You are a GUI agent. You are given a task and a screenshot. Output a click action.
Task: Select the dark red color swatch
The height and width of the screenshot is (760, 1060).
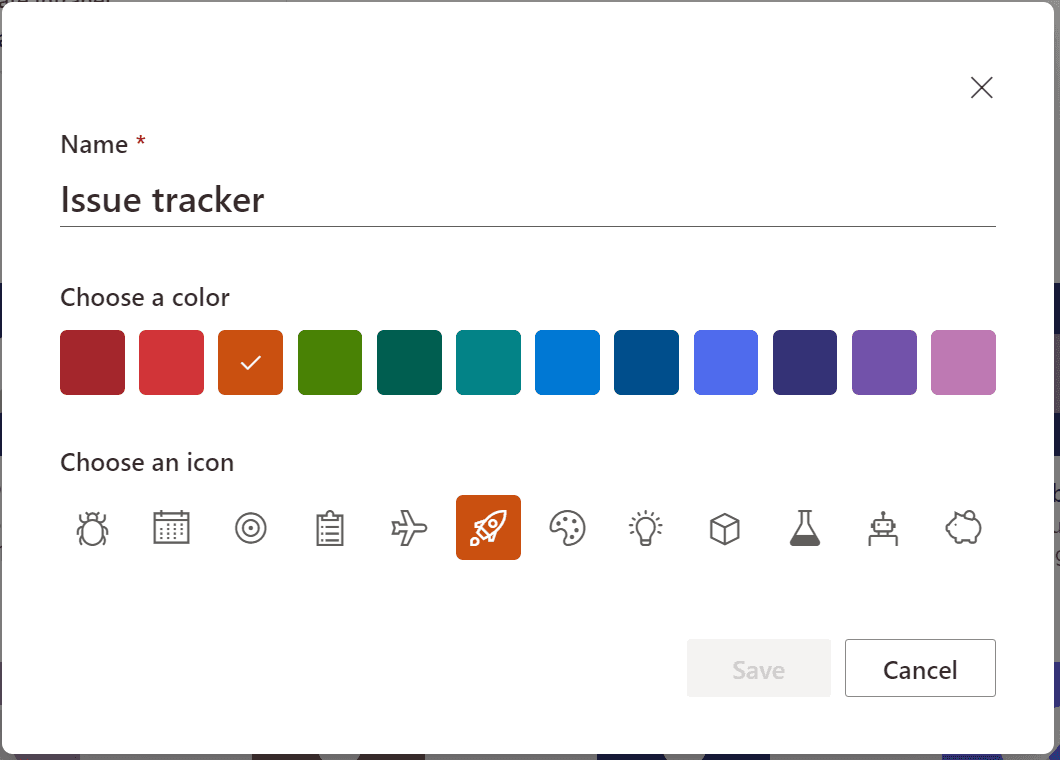(93, 362)
